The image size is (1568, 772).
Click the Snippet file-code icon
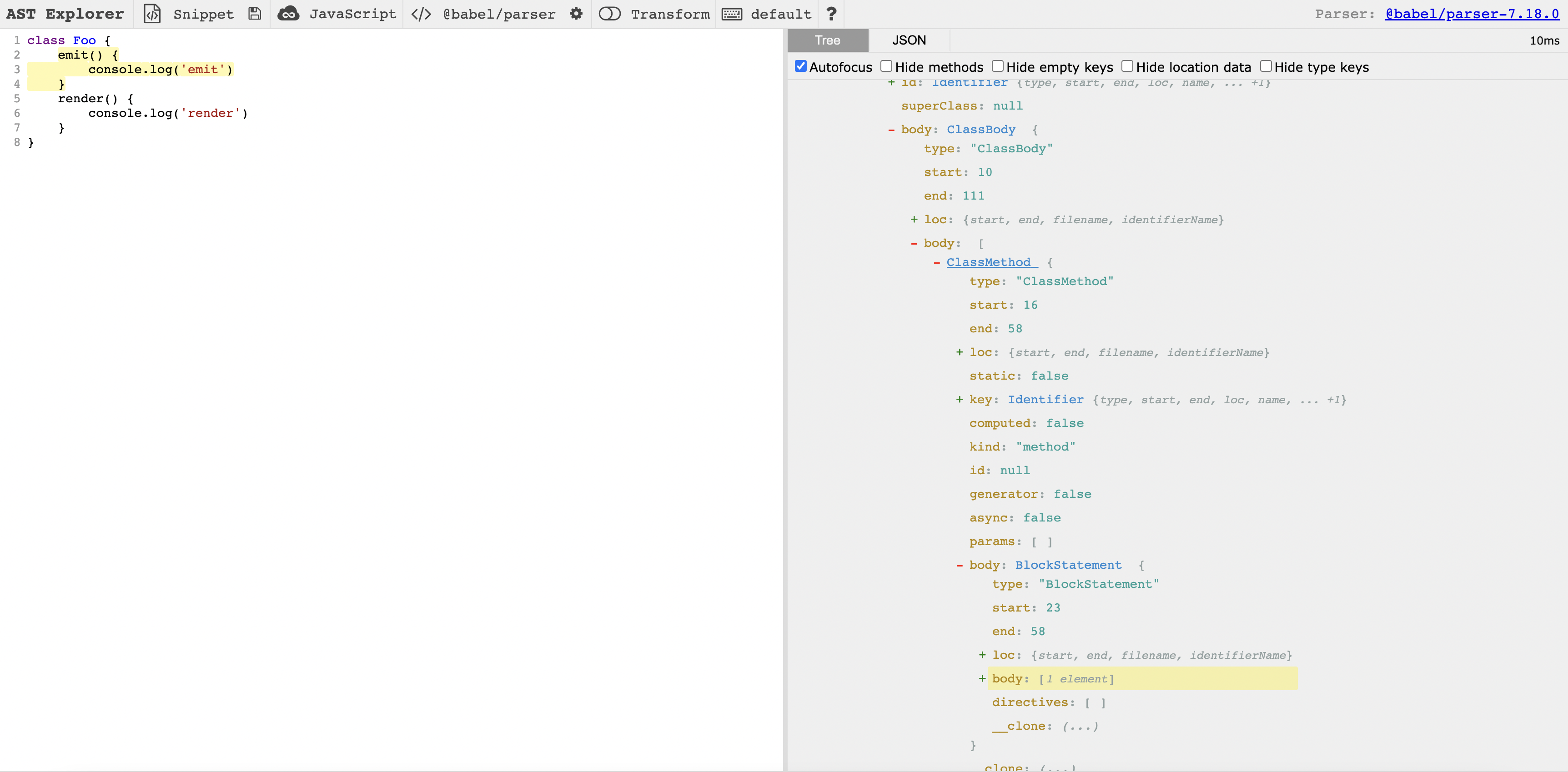[x=151, y=14]
